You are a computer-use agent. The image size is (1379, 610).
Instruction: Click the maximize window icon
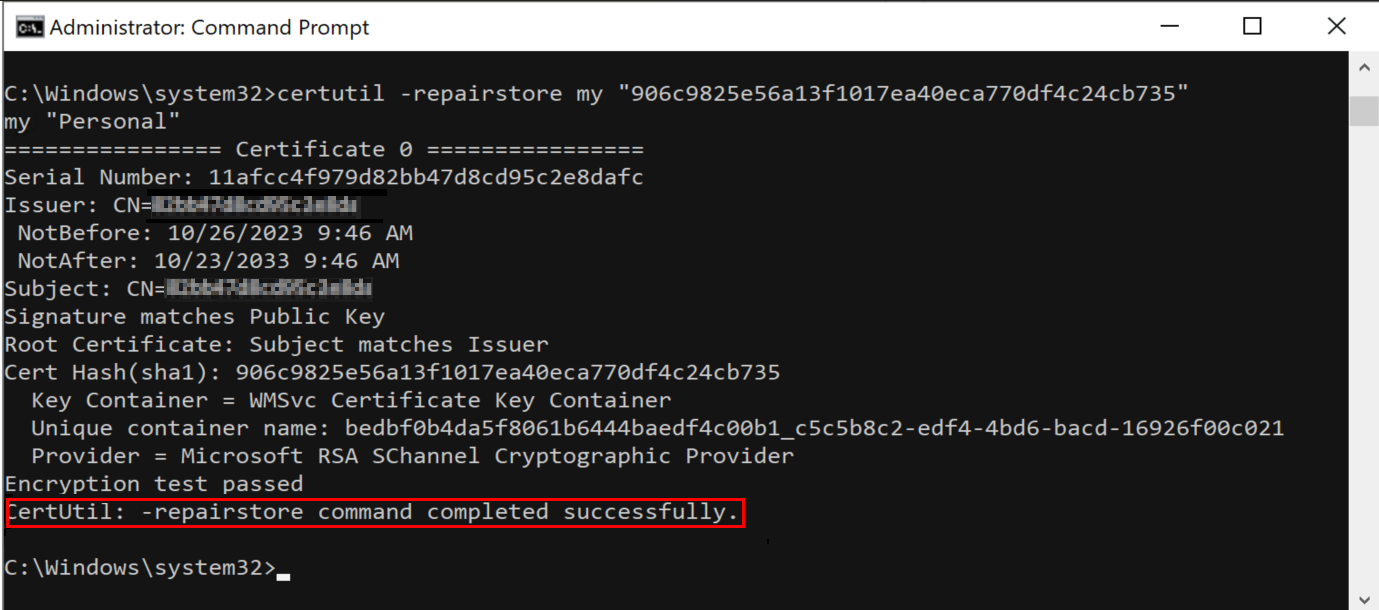pos(1251,26)
